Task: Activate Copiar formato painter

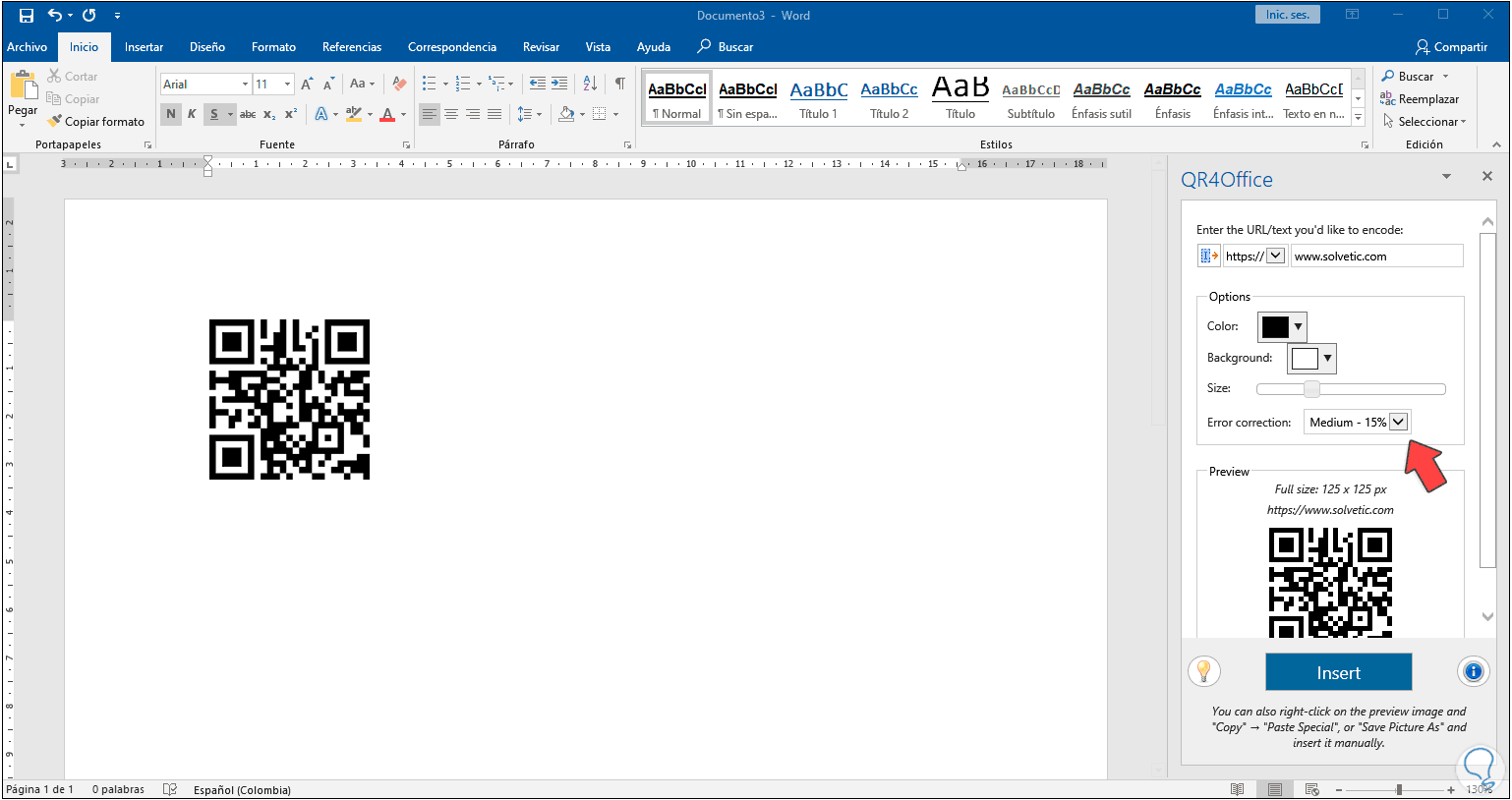Action: click(x=95, y=122)
